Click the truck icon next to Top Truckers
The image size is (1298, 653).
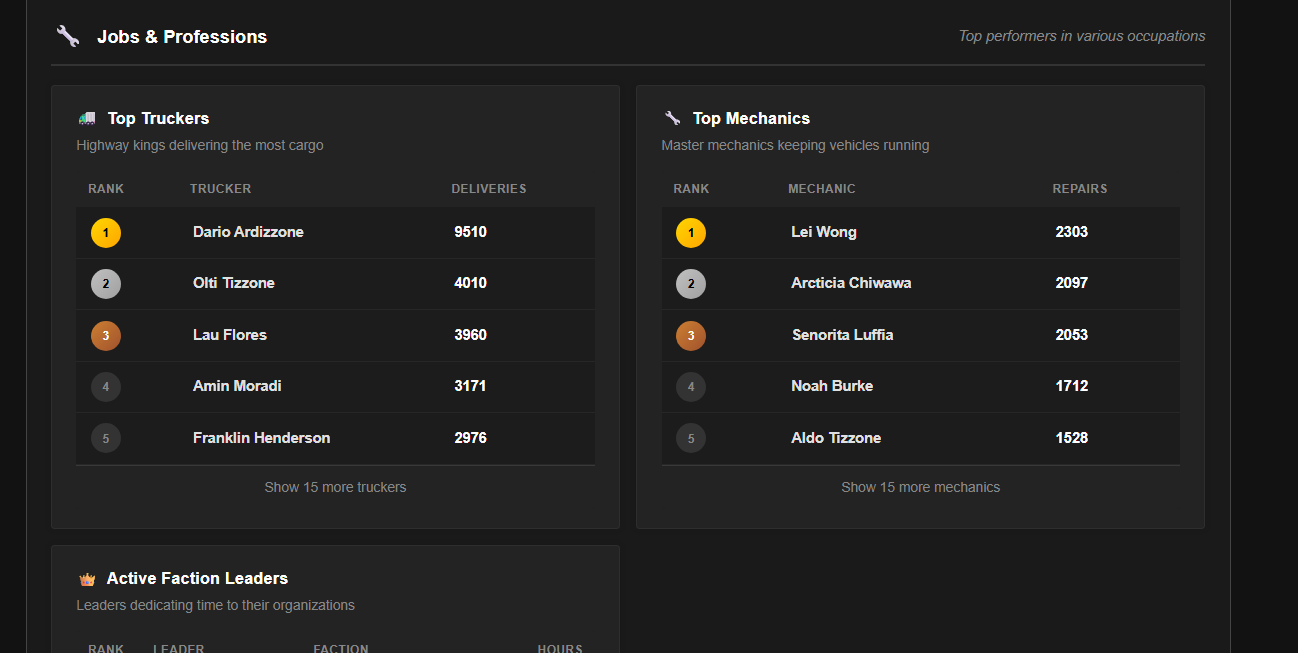[x=87, y=118]
